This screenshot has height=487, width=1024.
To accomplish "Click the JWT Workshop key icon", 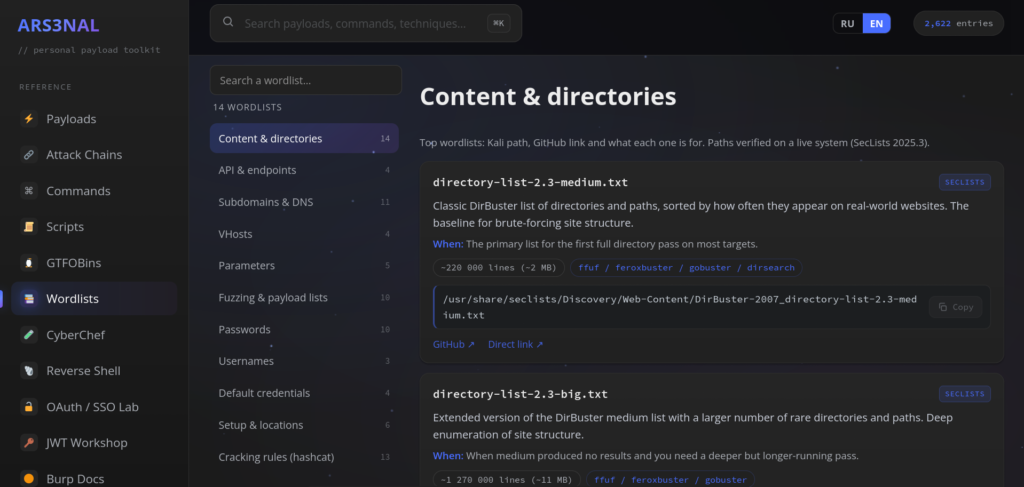I will pyautogui.click(x=28, y=443).
